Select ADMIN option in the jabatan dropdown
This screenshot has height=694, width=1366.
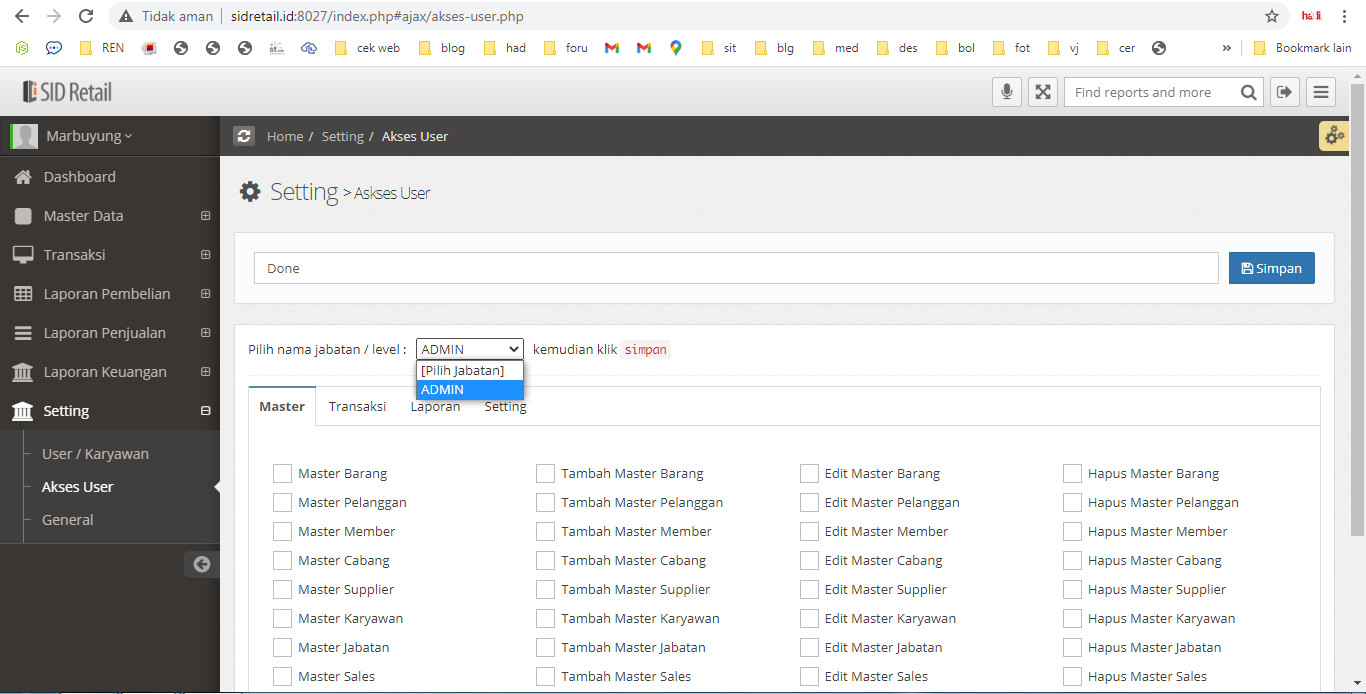pyautogui.click(x=469, y=390)
